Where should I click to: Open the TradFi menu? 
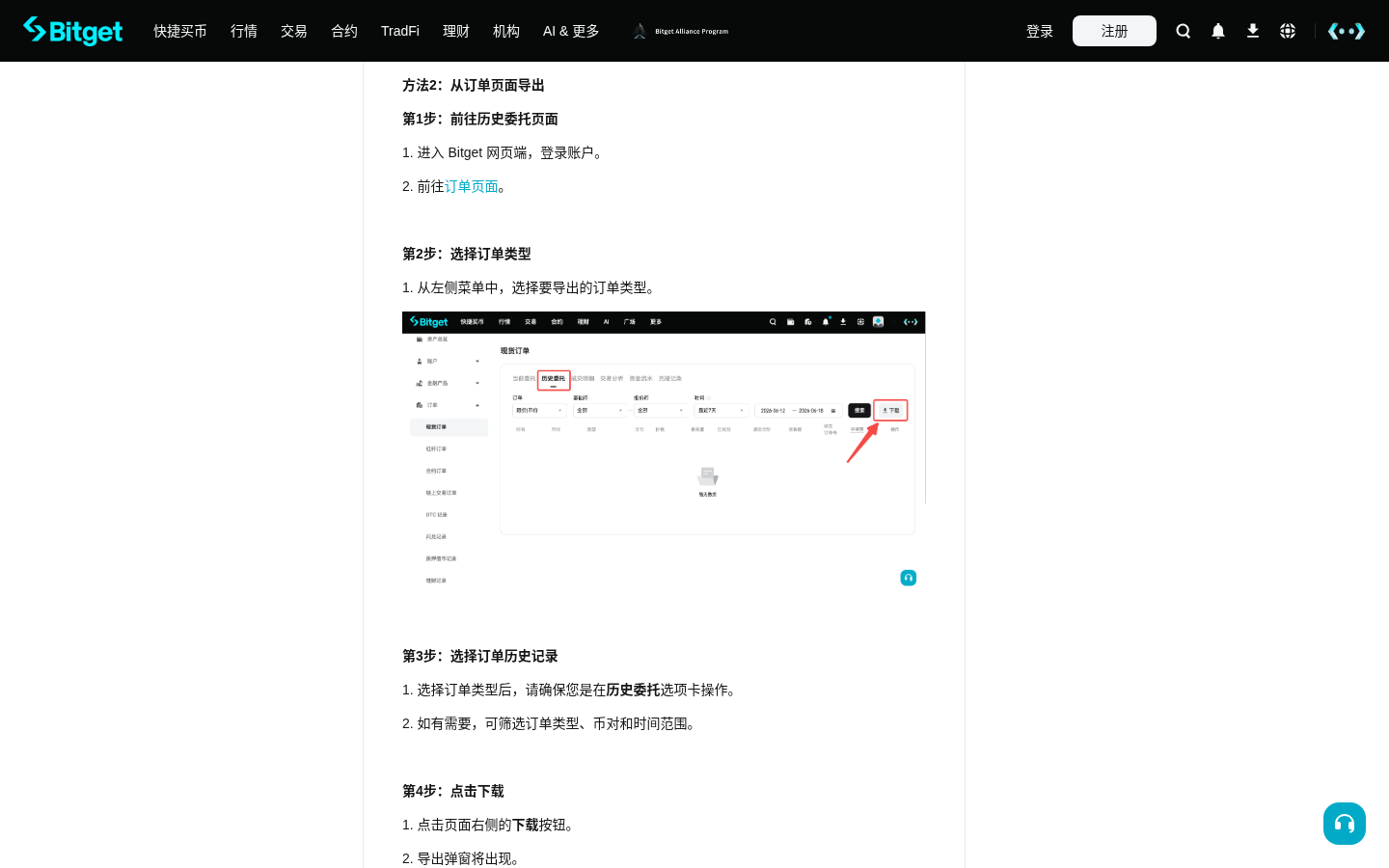400,31
